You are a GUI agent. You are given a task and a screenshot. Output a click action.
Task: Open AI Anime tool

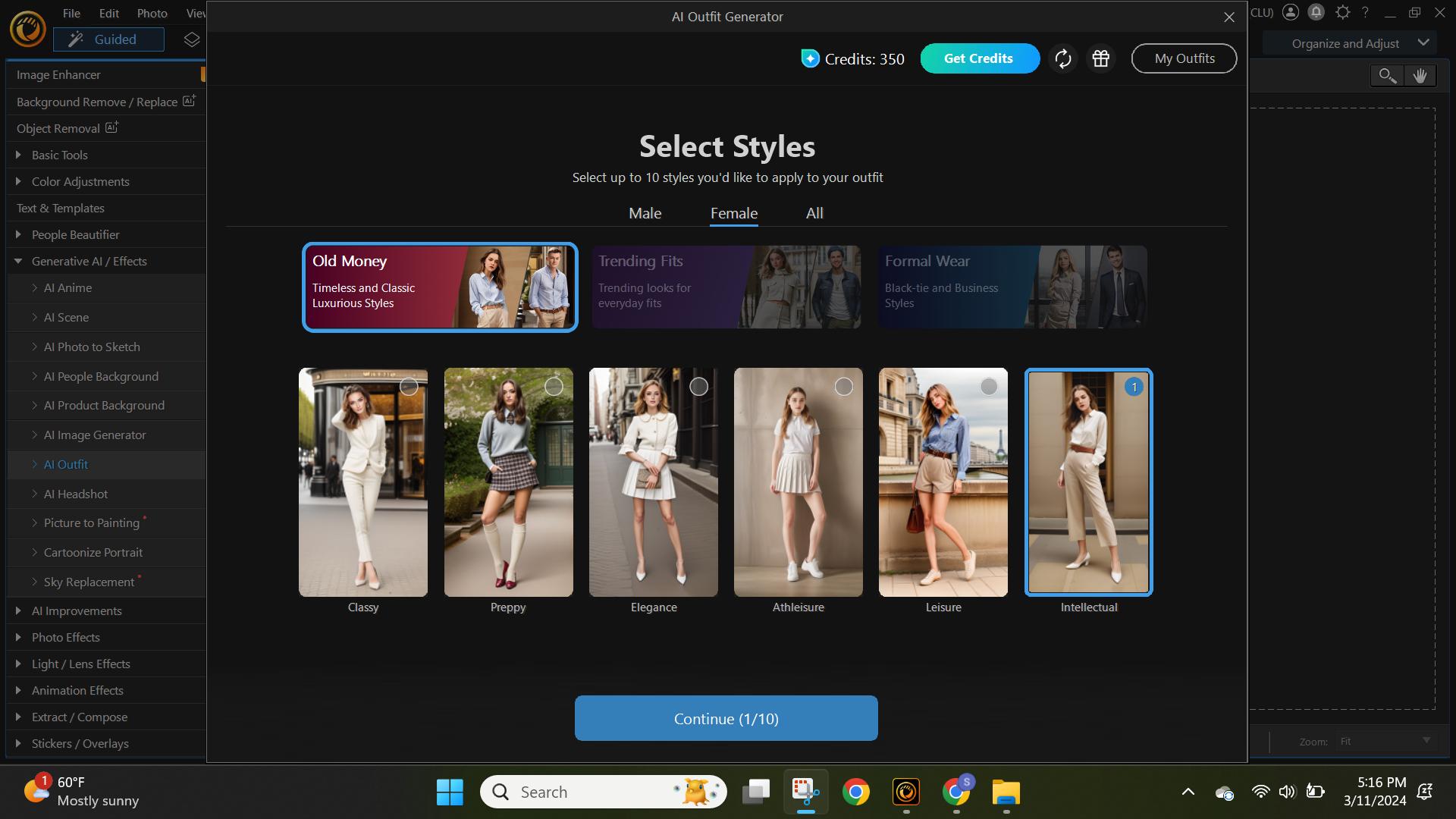pos(106,287)
